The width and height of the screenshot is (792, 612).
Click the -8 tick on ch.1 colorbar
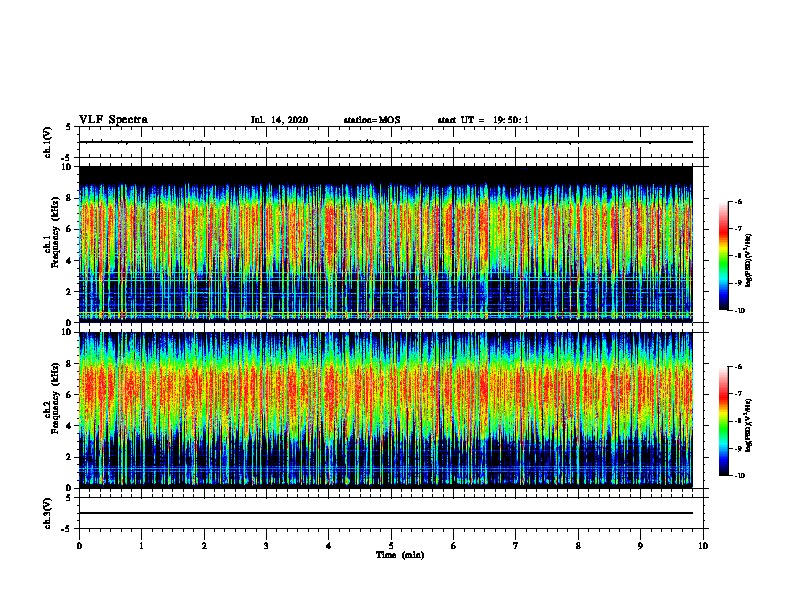[x=738, y=256]
